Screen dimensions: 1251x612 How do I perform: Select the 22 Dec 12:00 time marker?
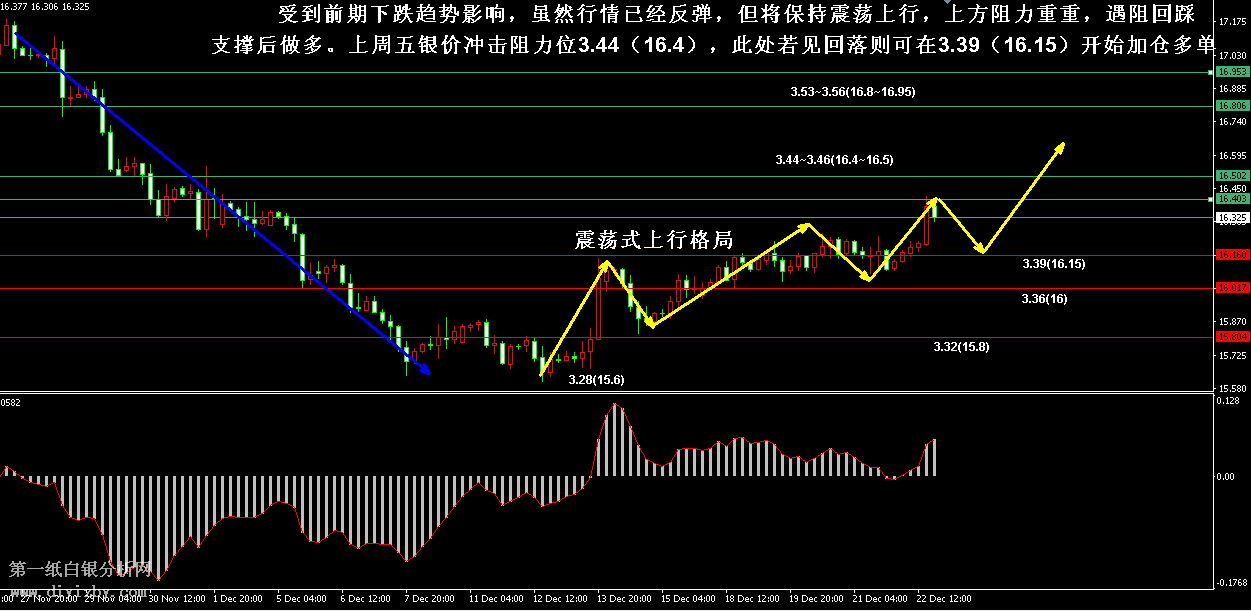click(945, 599)
